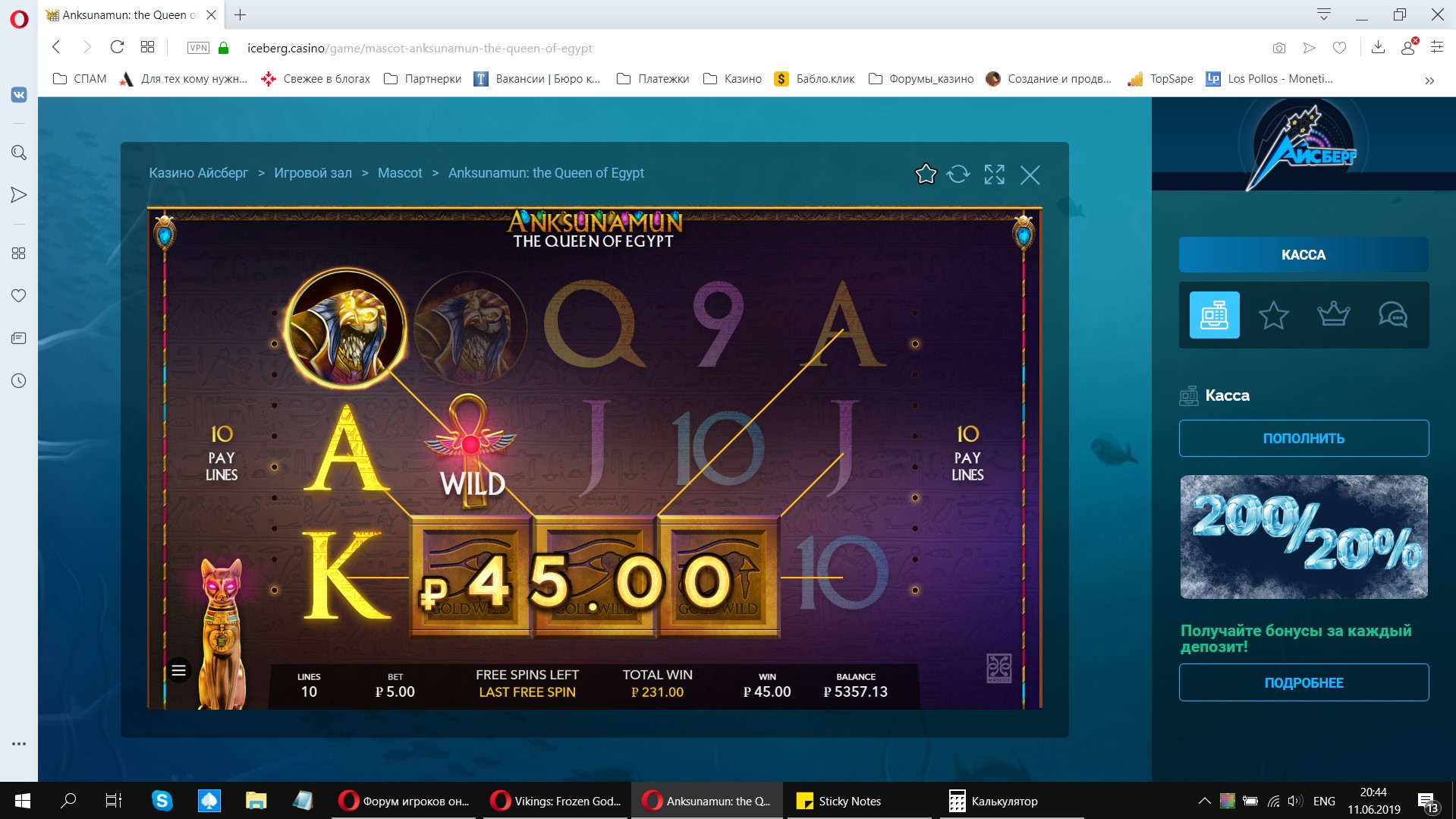1456x819 pixels.
Task: Open the search icon in Opera sidebar
Action: pyautogui.click(x=19, y=153)
